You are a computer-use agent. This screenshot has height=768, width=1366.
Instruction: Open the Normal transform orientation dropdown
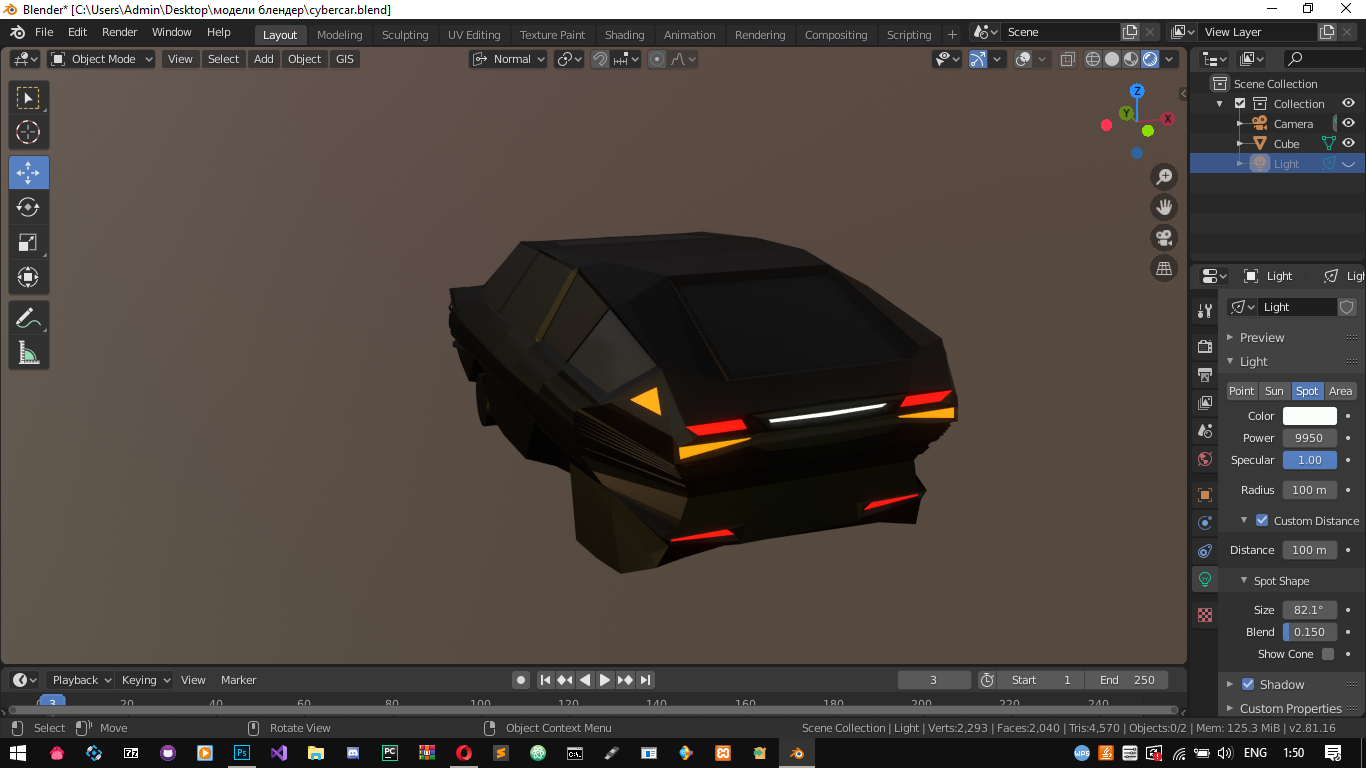[x=510, y=59]
